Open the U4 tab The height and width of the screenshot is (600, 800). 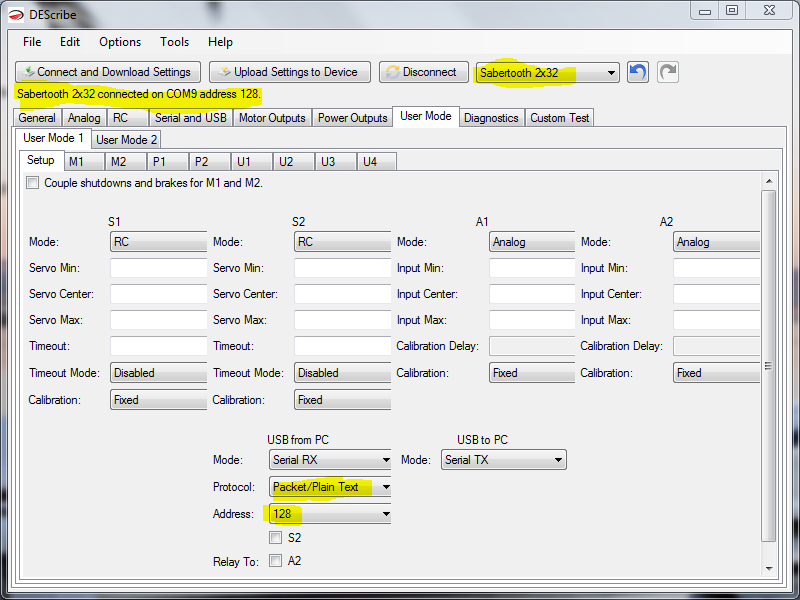pyautogui.click(x=377, y=162)
